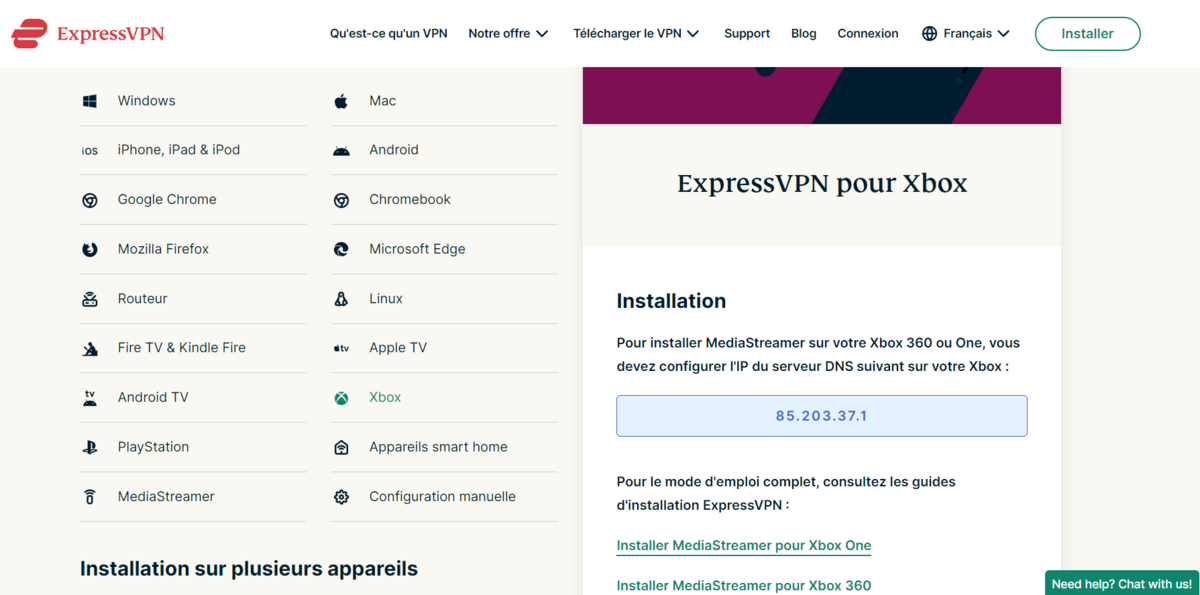Click the DNS IP 85.203.37.1 box

[822, 416]
